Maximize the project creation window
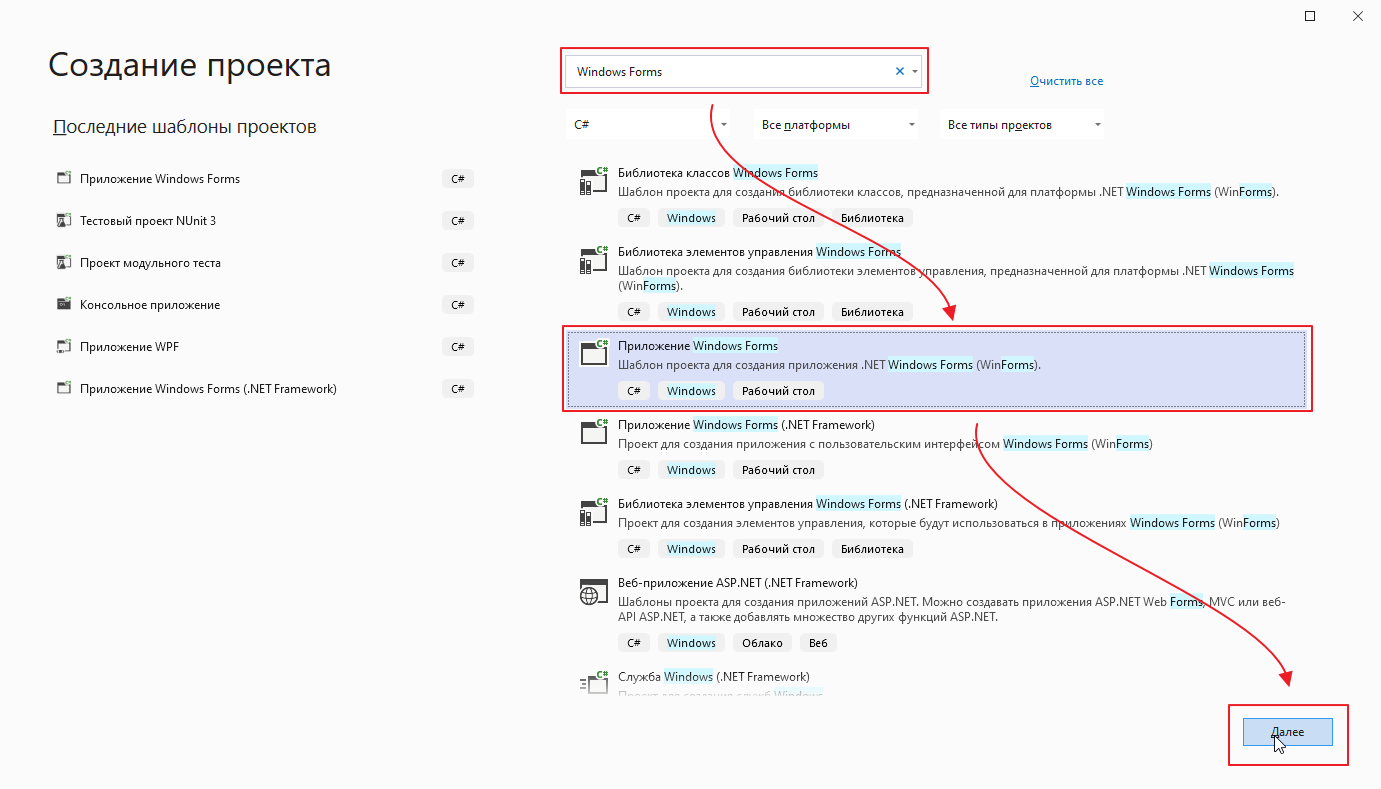The height and width of the screenshot is (789, 1381). pos(1310,16)
